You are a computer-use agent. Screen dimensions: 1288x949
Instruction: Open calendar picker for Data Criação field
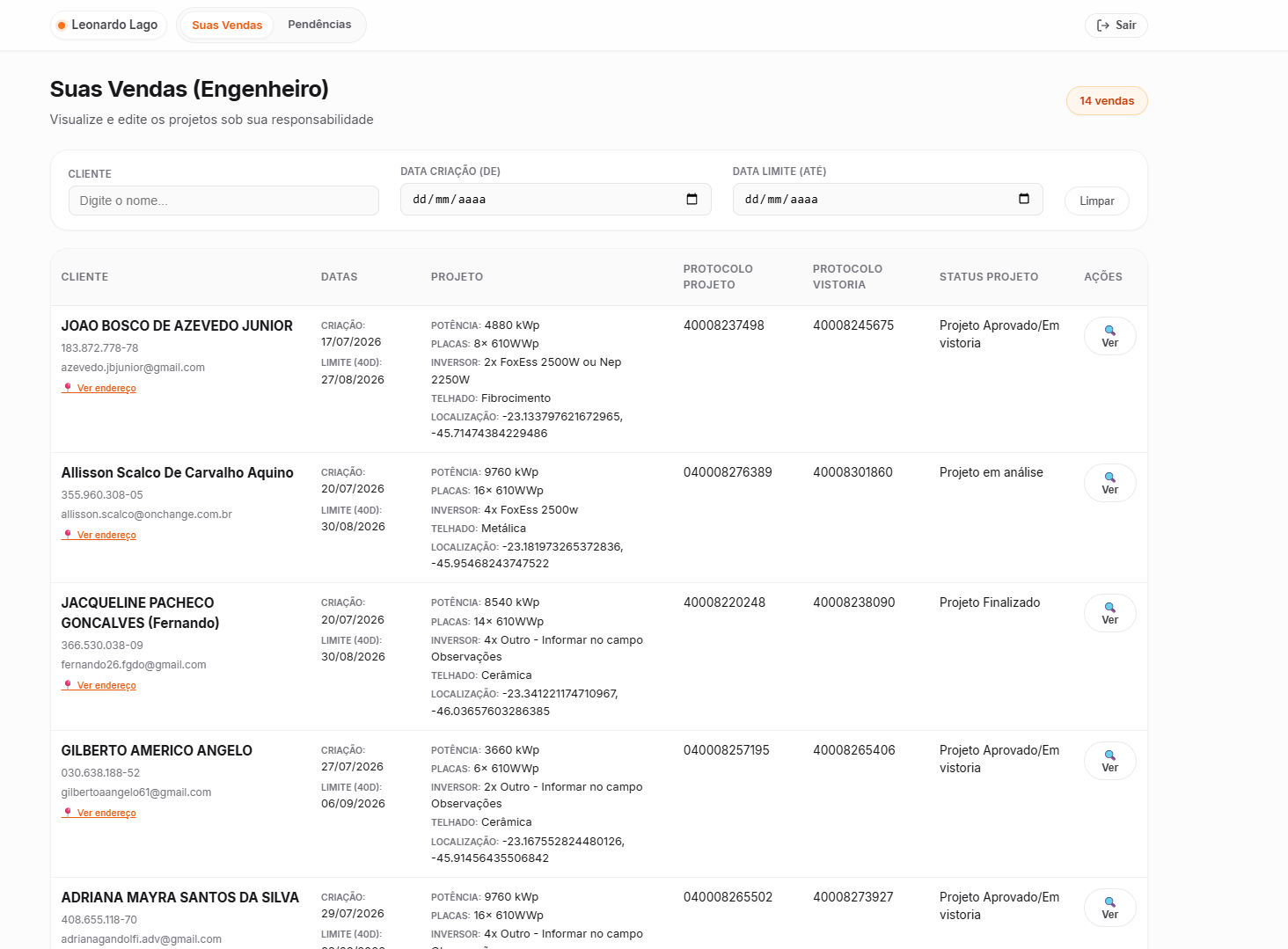tap(692, 200)
